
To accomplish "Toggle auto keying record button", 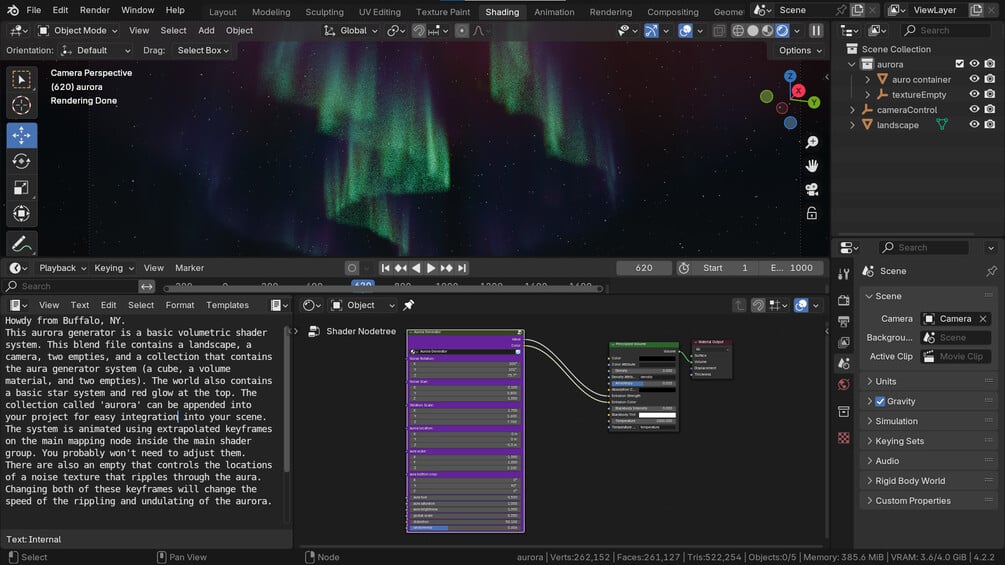I will 351,268.
